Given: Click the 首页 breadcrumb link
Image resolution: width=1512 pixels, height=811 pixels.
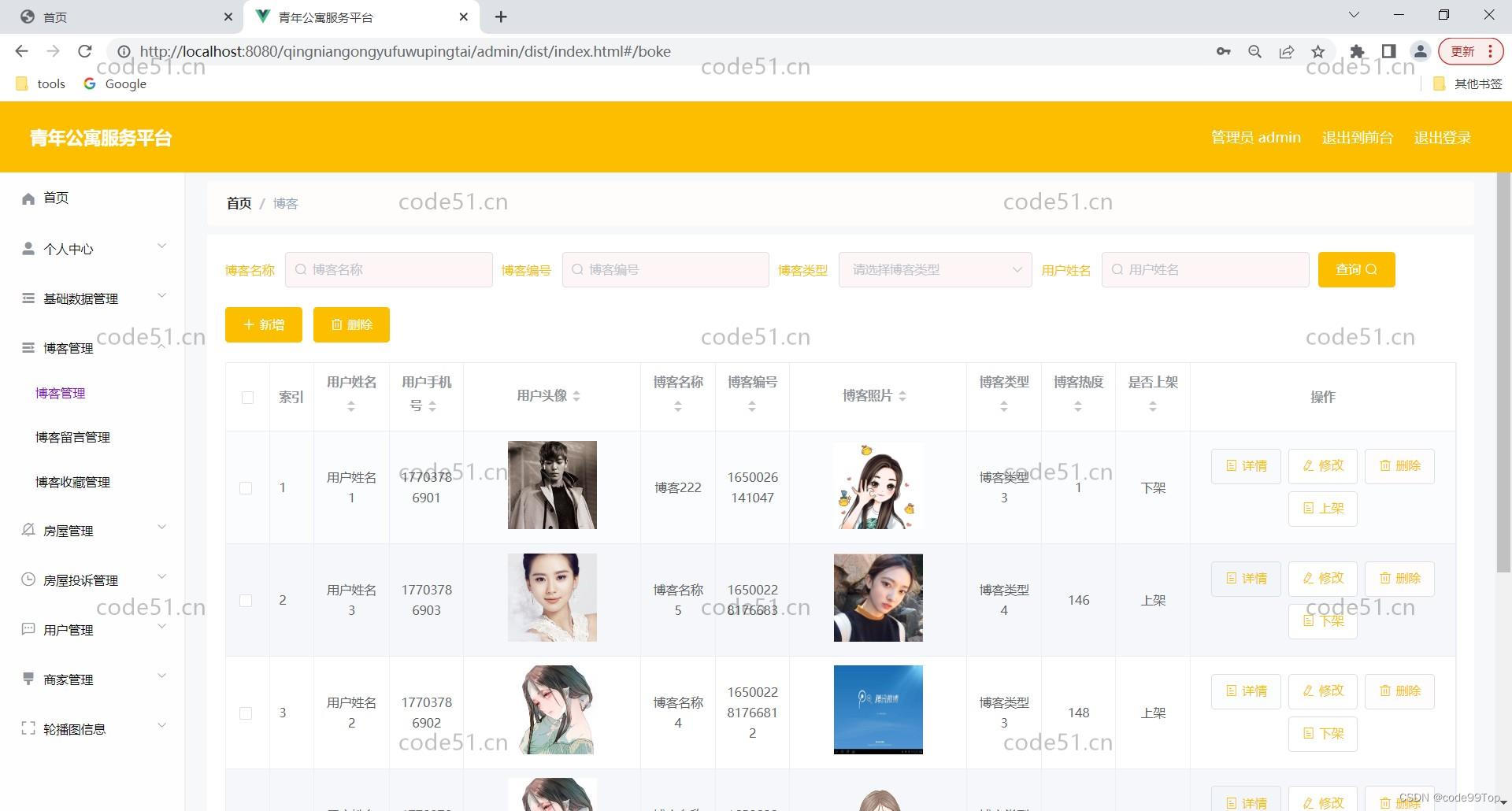Looking at the screenshot, I should tap(239, 203).
